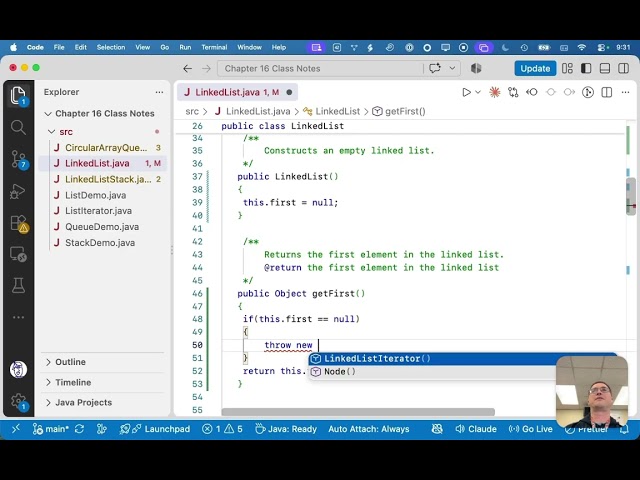Open StackDemo.java file
Viewport: 640px width, 480px height.
pos(100,243)
